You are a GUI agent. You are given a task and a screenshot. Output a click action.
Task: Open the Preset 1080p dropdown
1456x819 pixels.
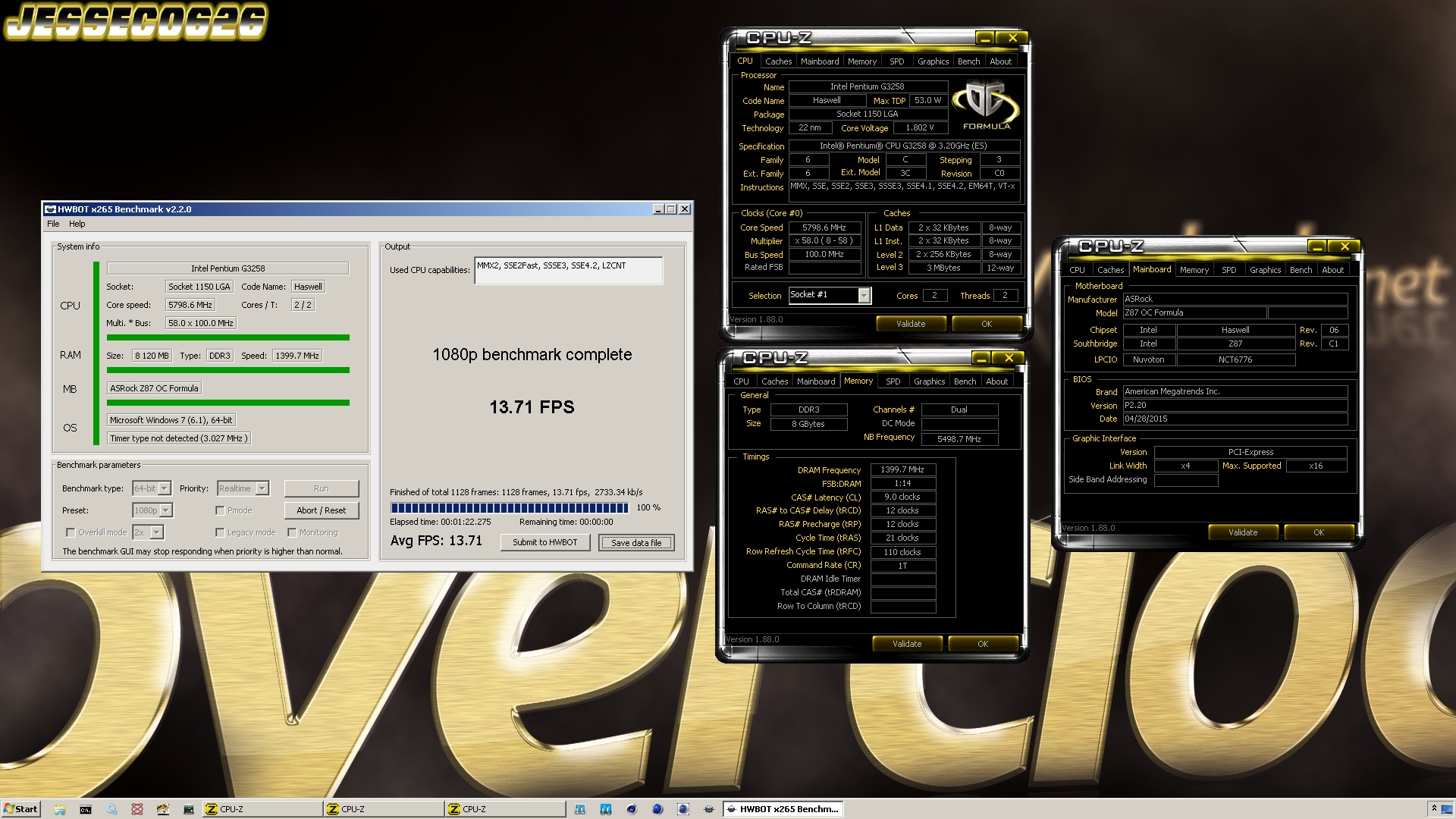point(152,510)
